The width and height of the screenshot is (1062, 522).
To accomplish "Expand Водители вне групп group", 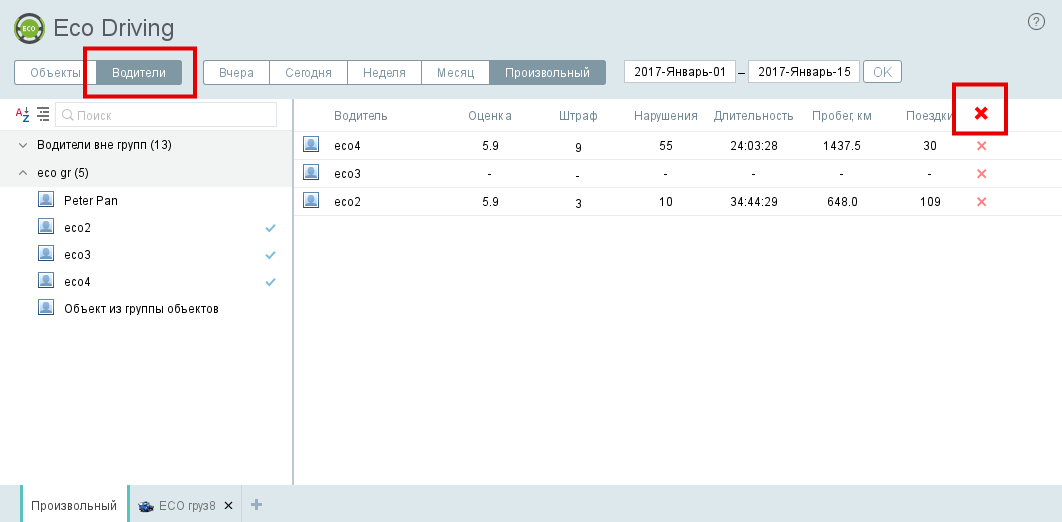I will (23, 145).
